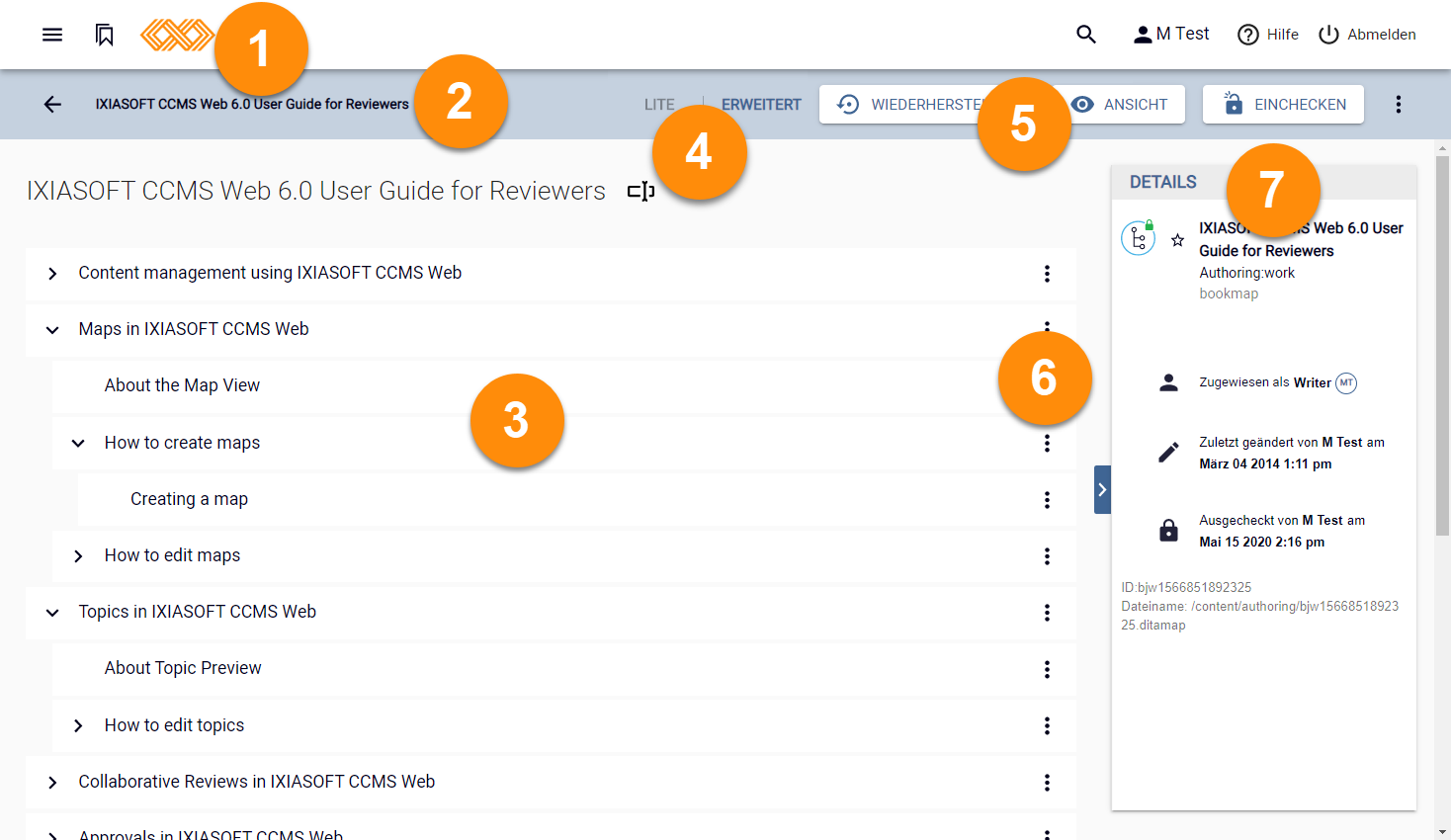Click the checked-out lock icon
1451x840 pixels.
[x=1168, y=531]
